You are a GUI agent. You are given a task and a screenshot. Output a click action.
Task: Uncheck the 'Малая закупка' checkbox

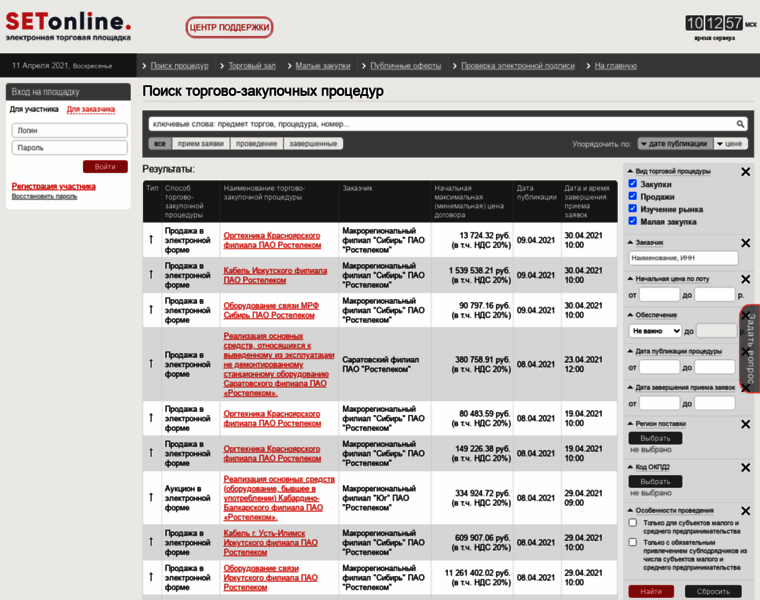point(633,221)
